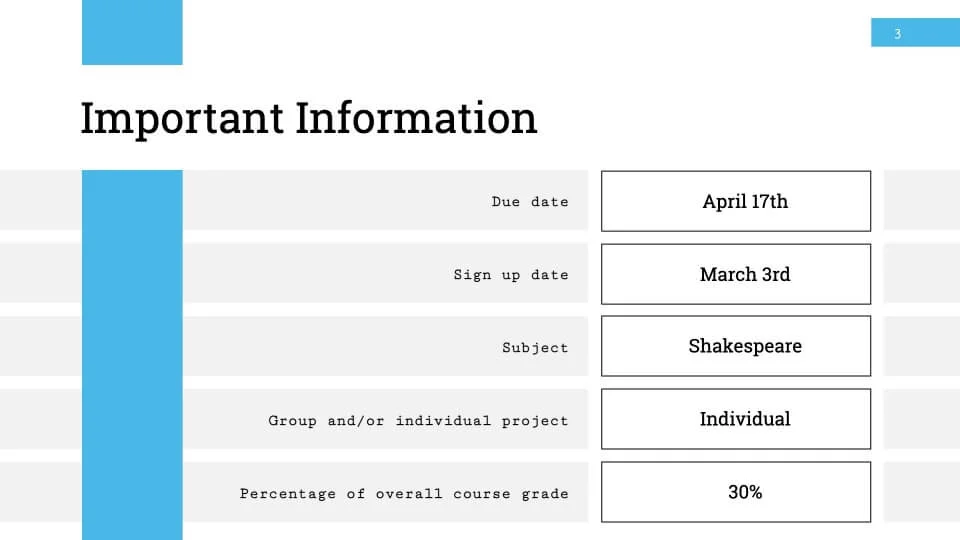Image resolution: width=960 pixels, height=540 pixels.
Task: Click the slide number 3 badge
Action: 915,32
